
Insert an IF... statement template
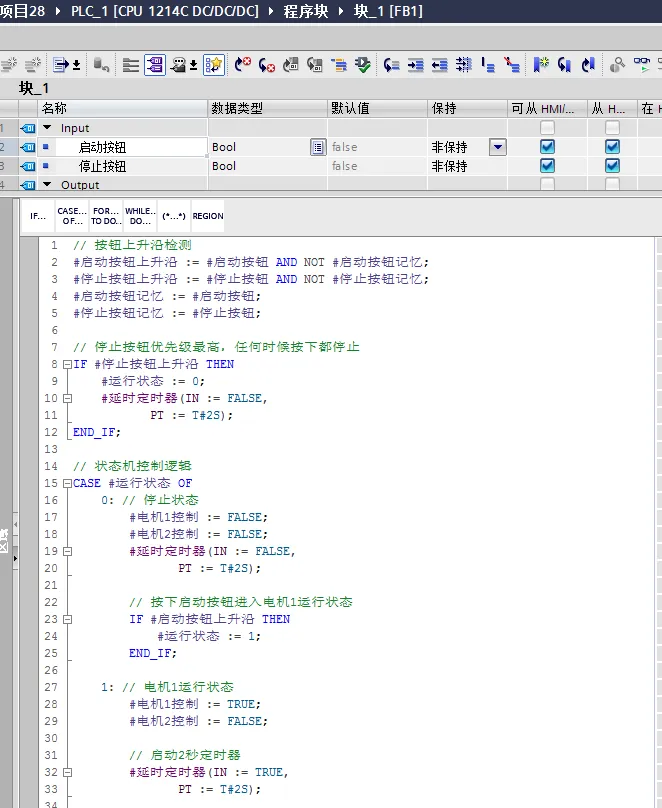[x=38, y=216]
